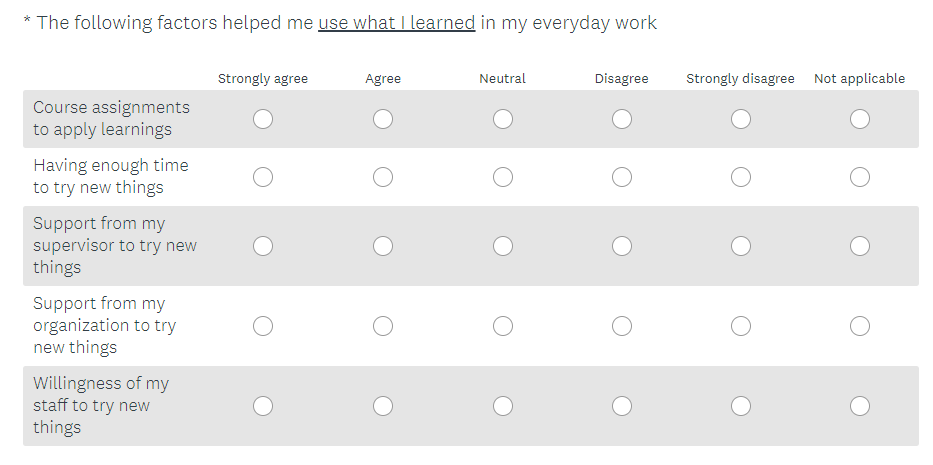The height and width of the screenshot is (465, 933).
Task: Mark Strongly disagree for supervisor support
Action: [x=741, y=246]
